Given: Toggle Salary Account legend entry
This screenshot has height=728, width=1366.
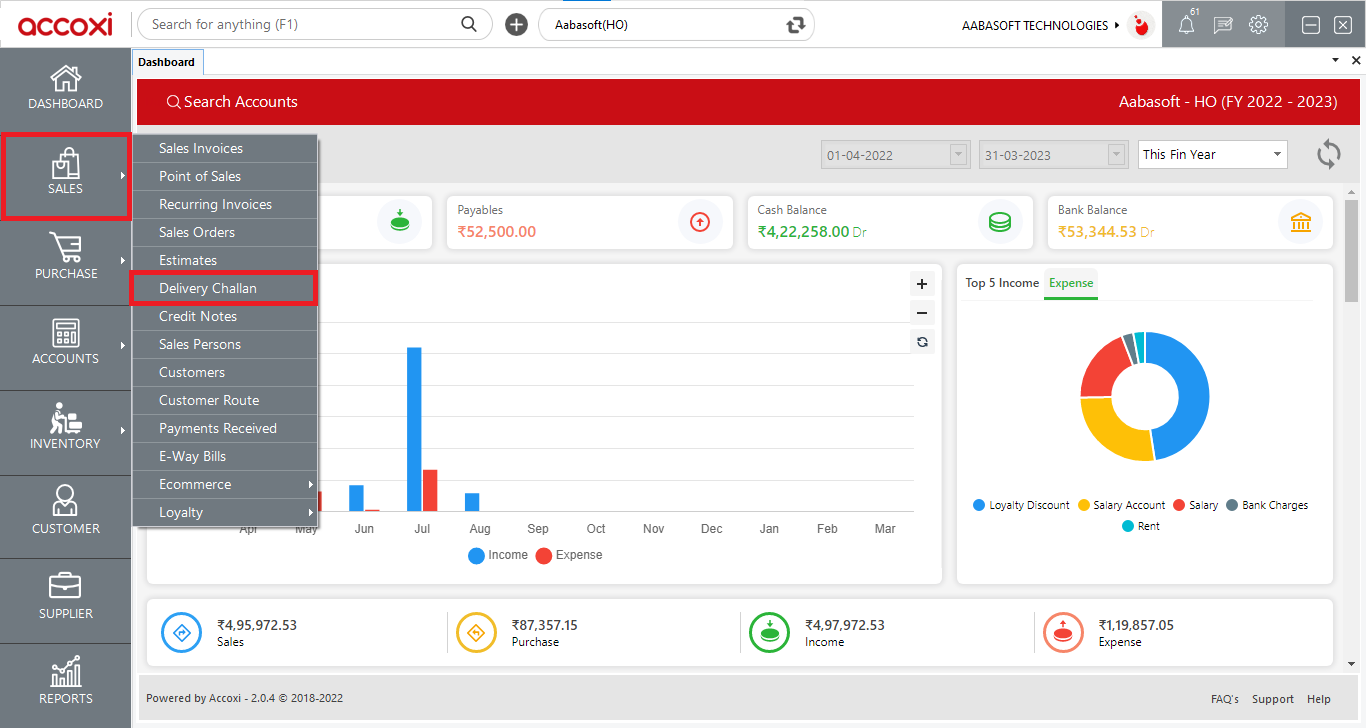Looking at the screenshot, I should [x=1122, y=505].
